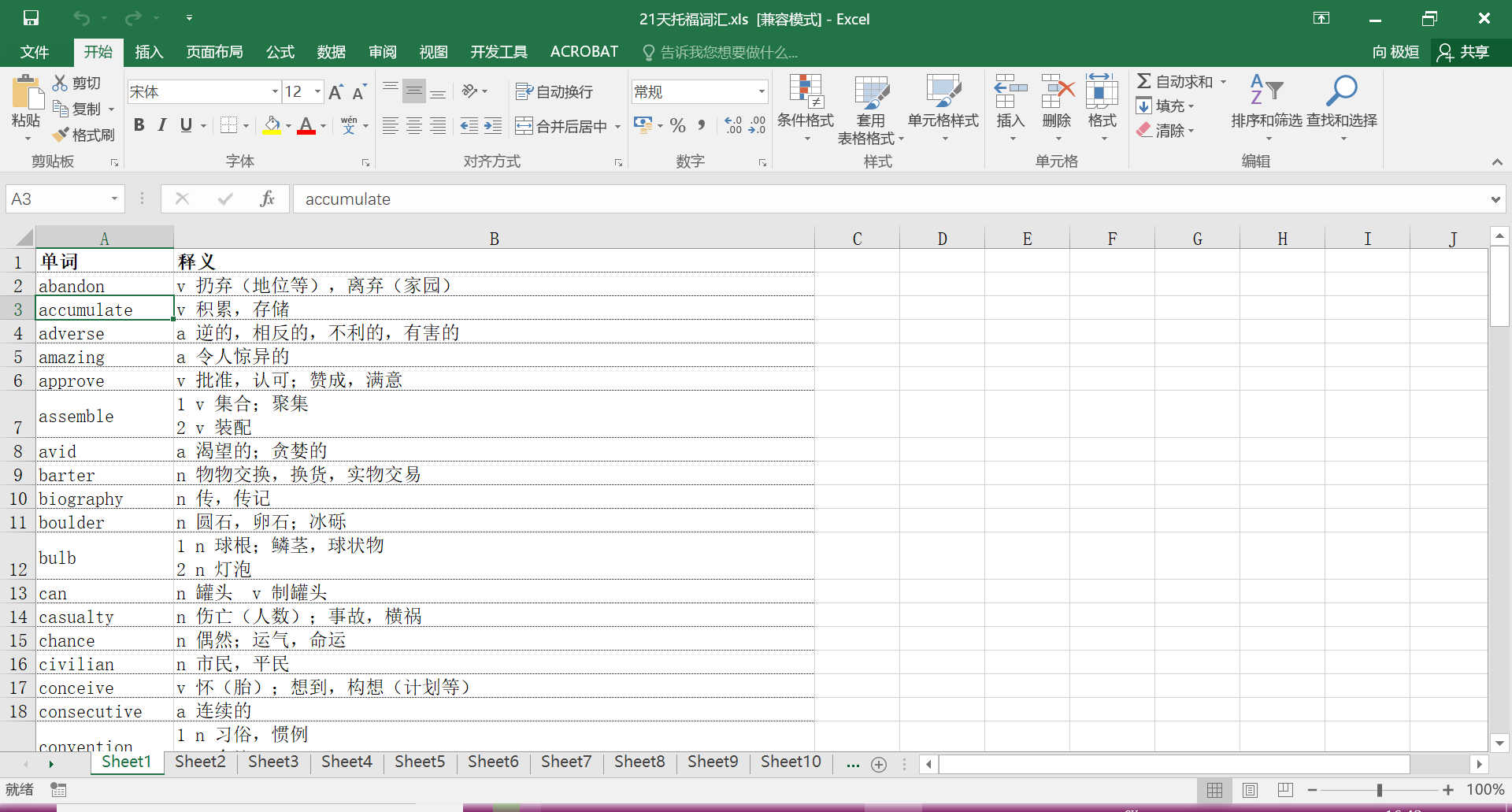Click the Save icon in quick access toolbar

tap(31, 17)
